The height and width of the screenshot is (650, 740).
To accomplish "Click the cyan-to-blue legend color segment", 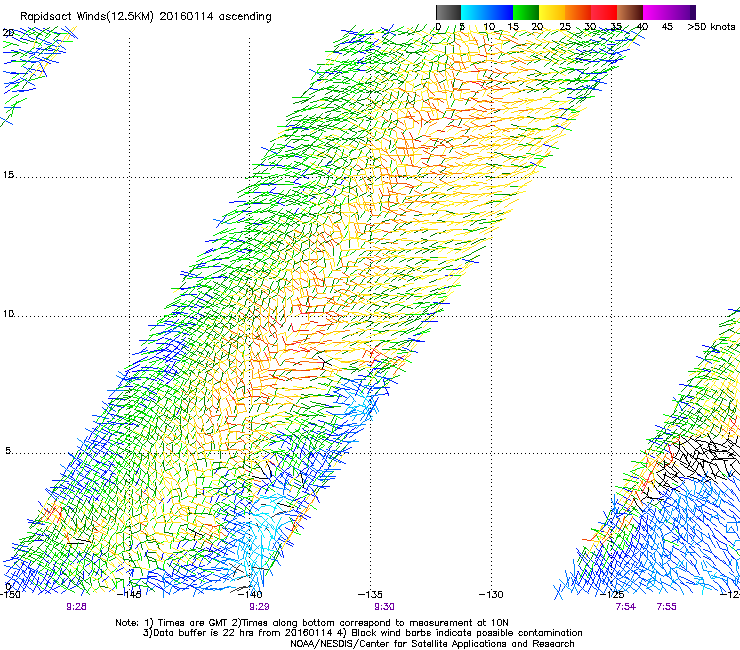I will tap(487, 12).
